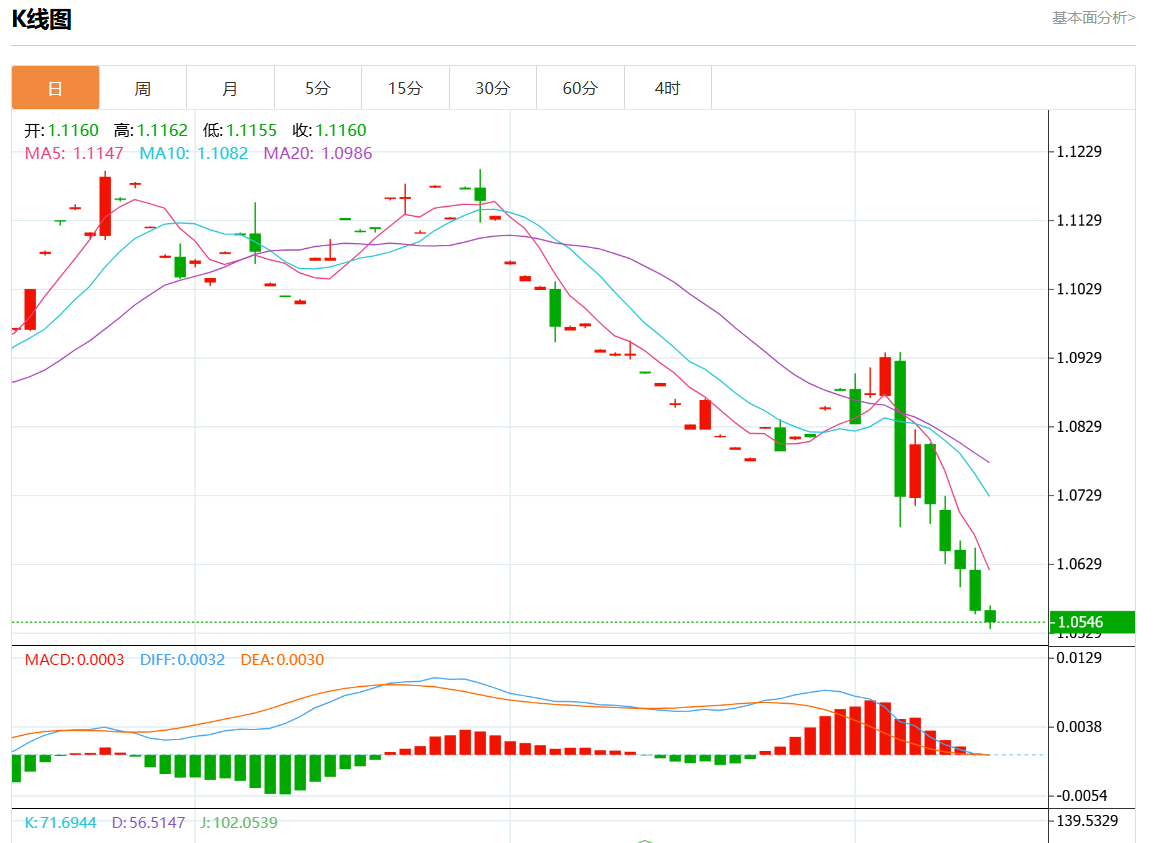
Task: Click the MA10 legend label
Action: pyautogui.click(x=193, y=154)
